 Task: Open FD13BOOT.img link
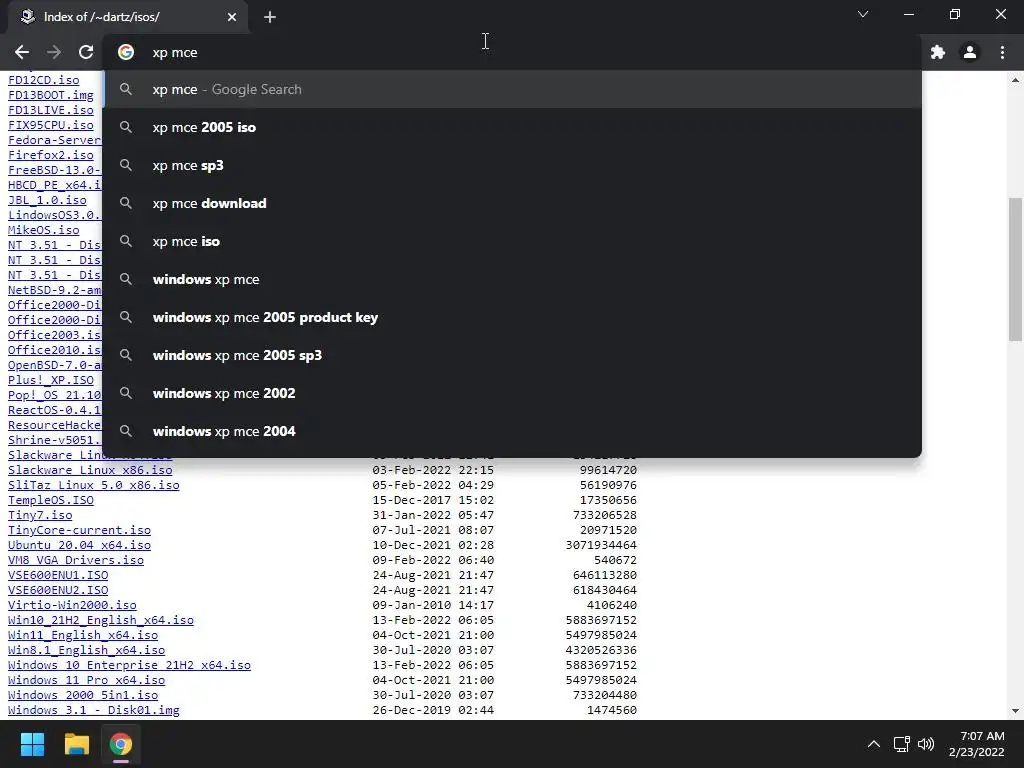coord(51,95)
